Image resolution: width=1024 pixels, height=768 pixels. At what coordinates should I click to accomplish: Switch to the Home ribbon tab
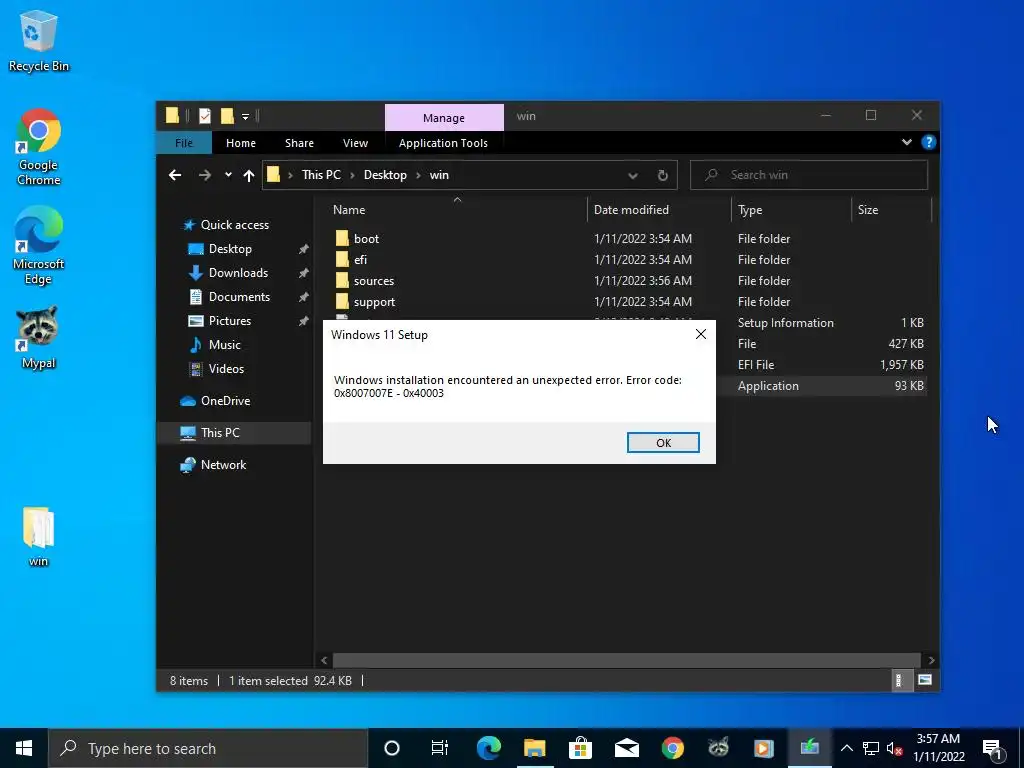point(240,143)
